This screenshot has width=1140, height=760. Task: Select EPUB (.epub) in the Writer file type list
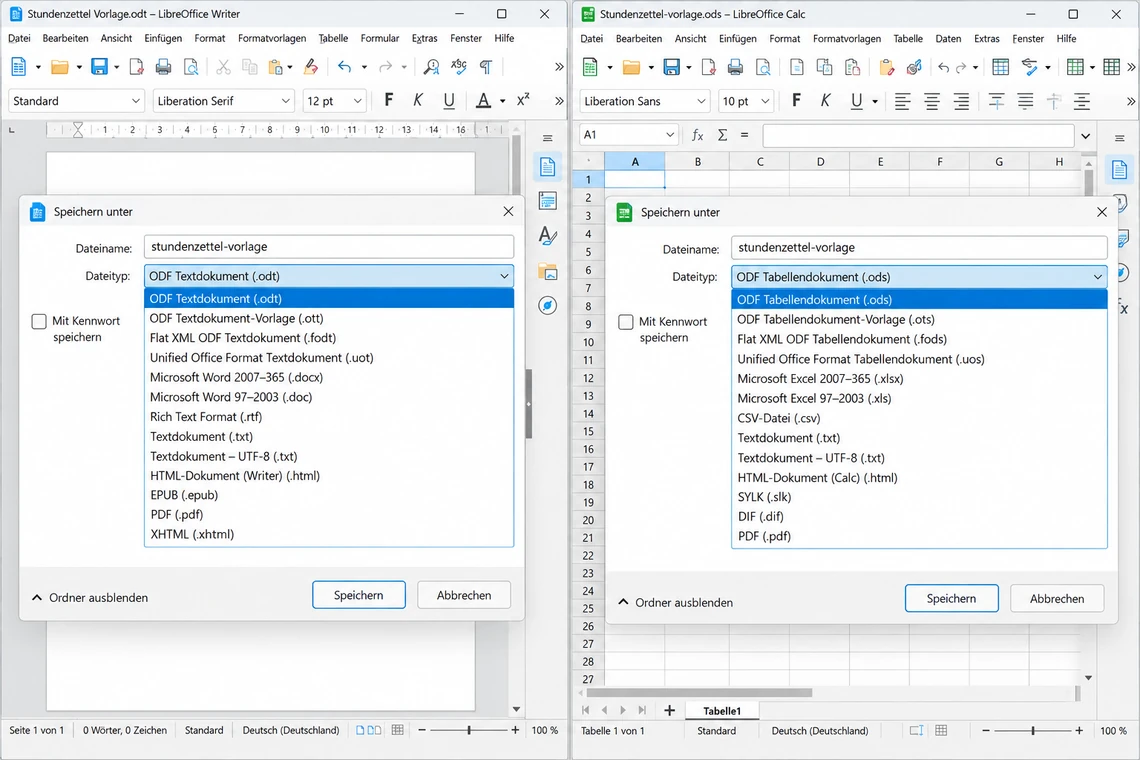pos(329,495)
